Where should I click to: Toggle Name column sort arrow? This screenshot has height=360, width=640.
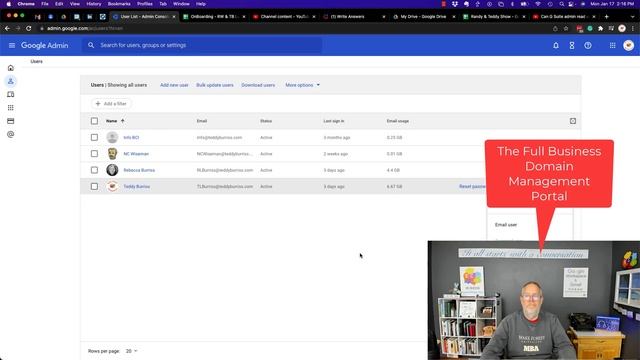[122, 121]
